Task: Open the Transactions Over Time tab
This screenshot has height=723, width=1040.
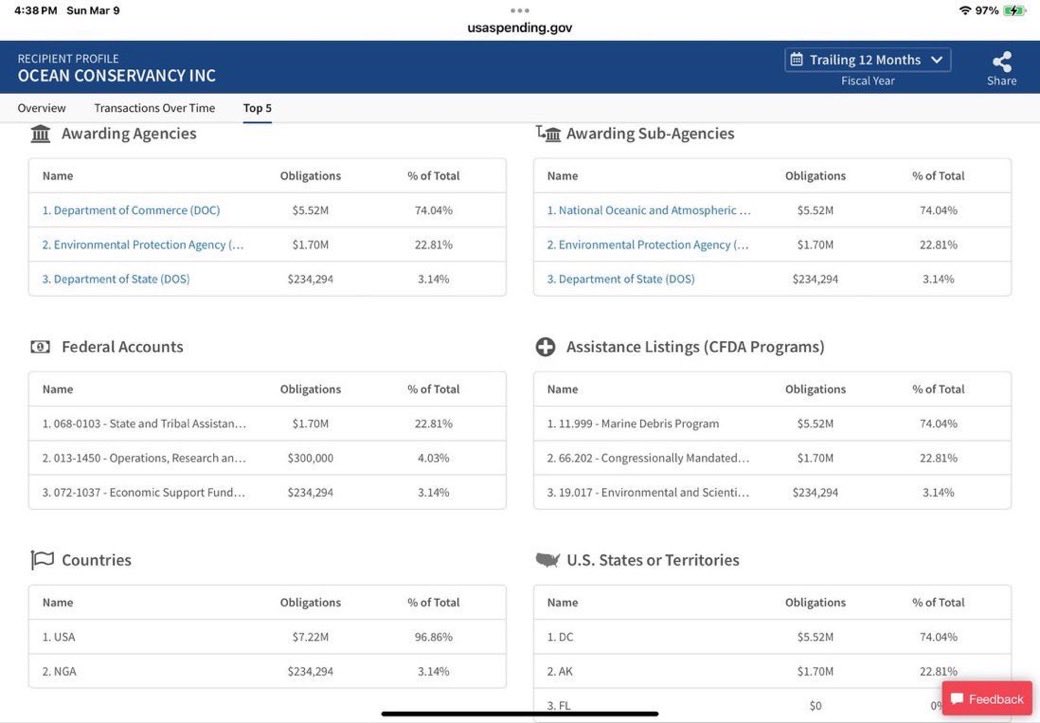Action: tap(154, 108)
